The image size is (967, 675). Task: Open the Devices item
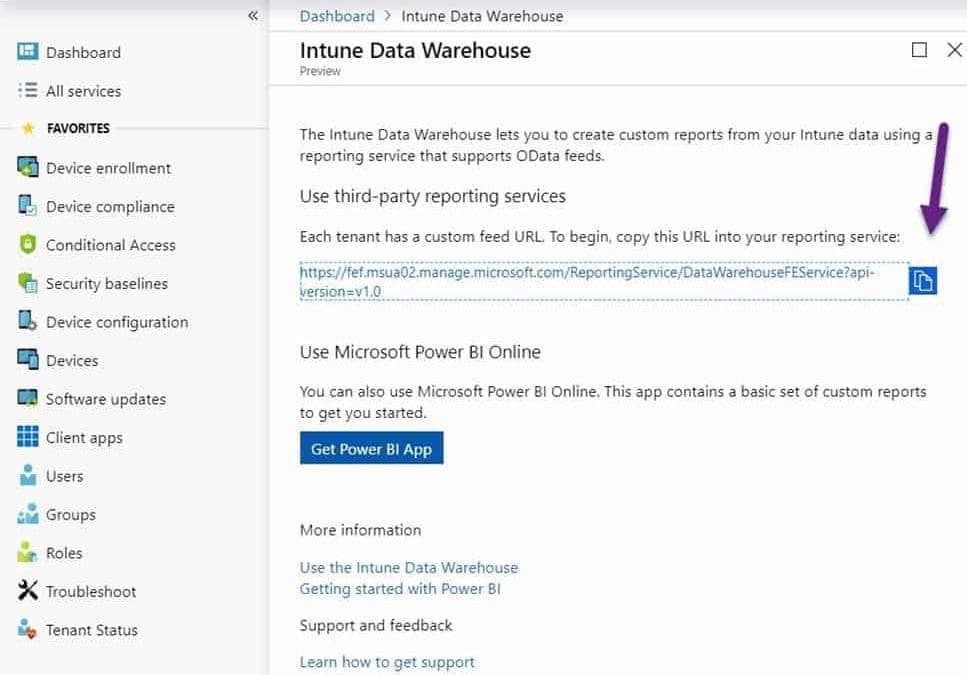click(x=72, y=361)
